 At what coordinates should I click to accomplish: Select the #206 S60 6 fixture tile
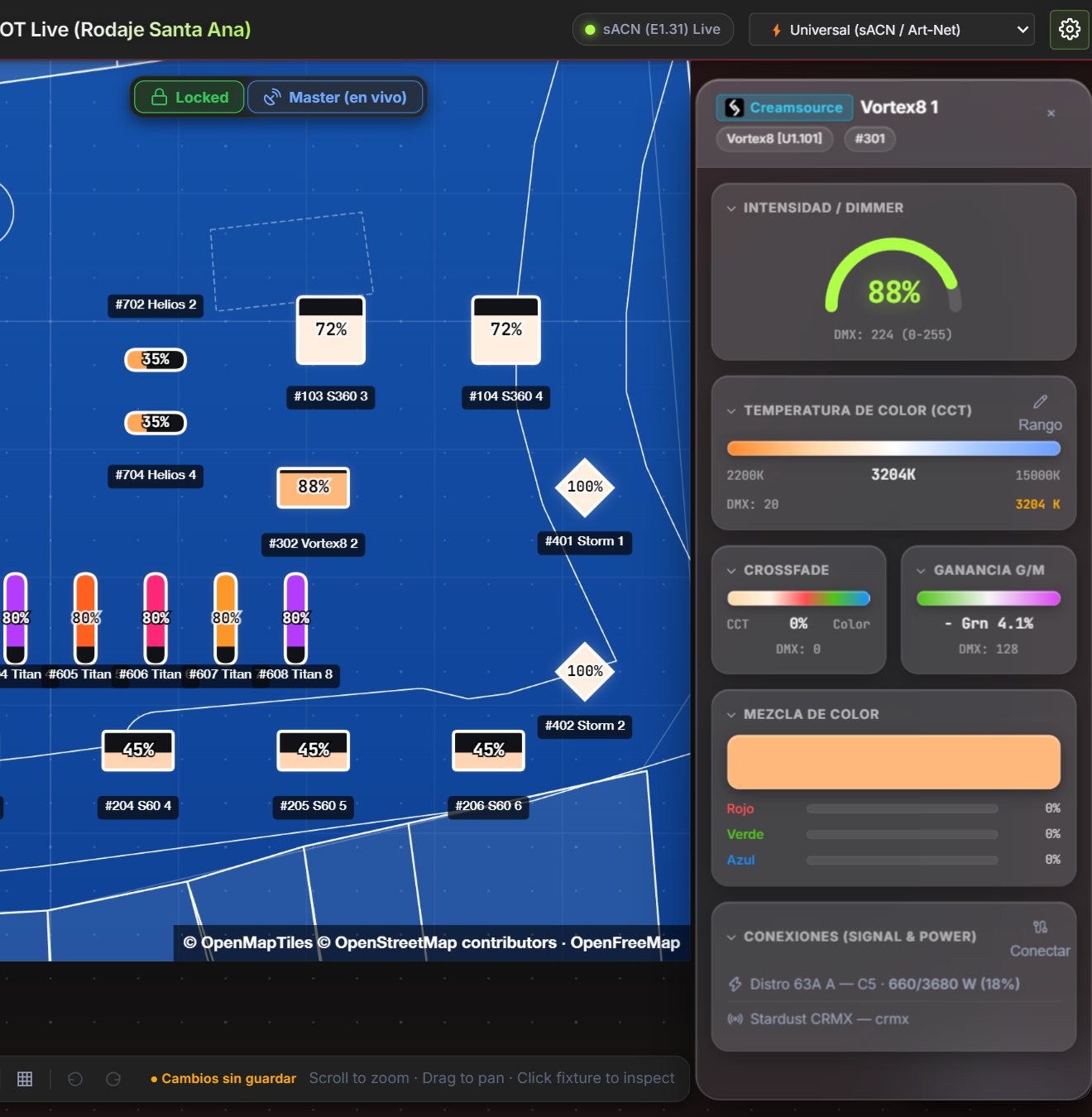489,750
